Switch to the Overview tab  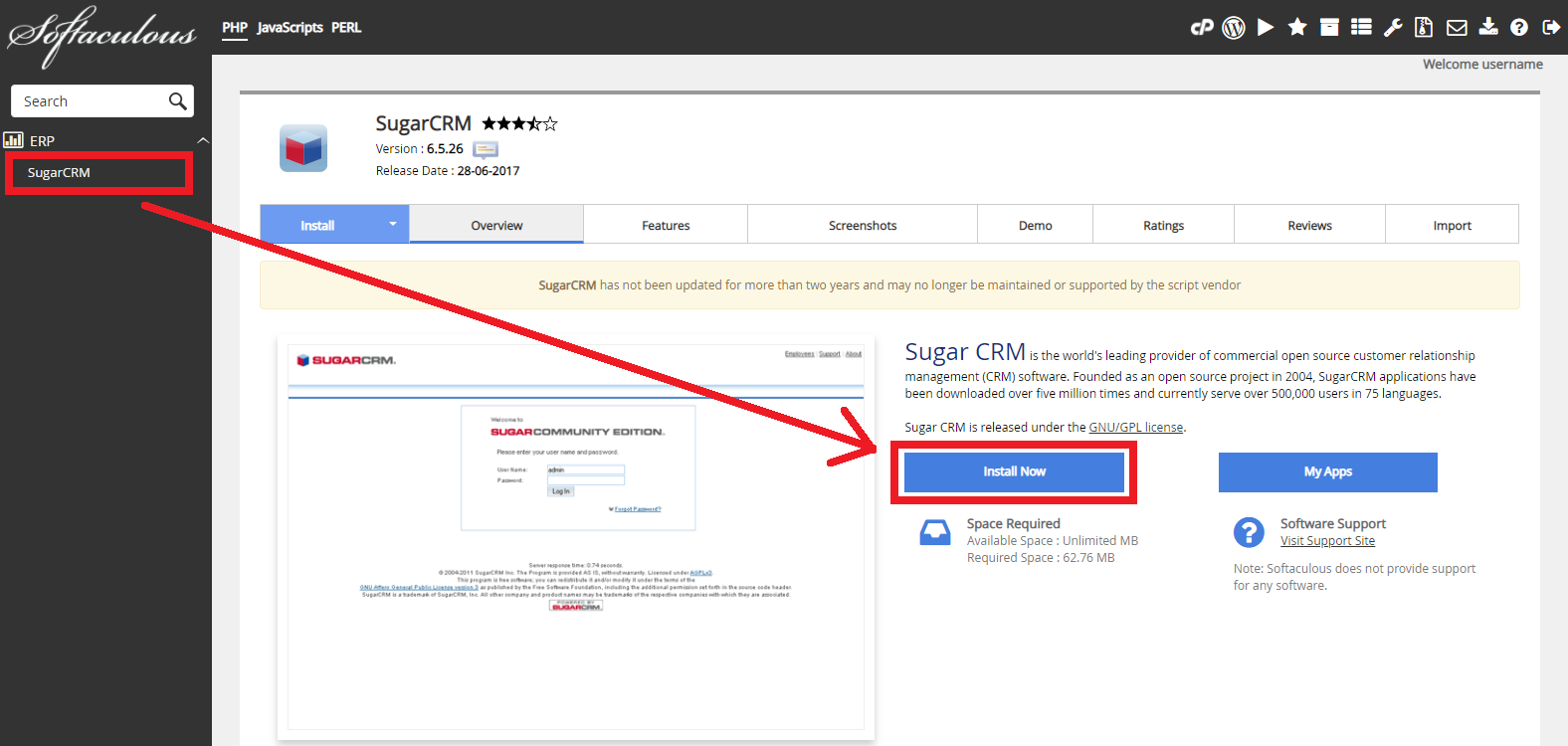coord(496,225)
